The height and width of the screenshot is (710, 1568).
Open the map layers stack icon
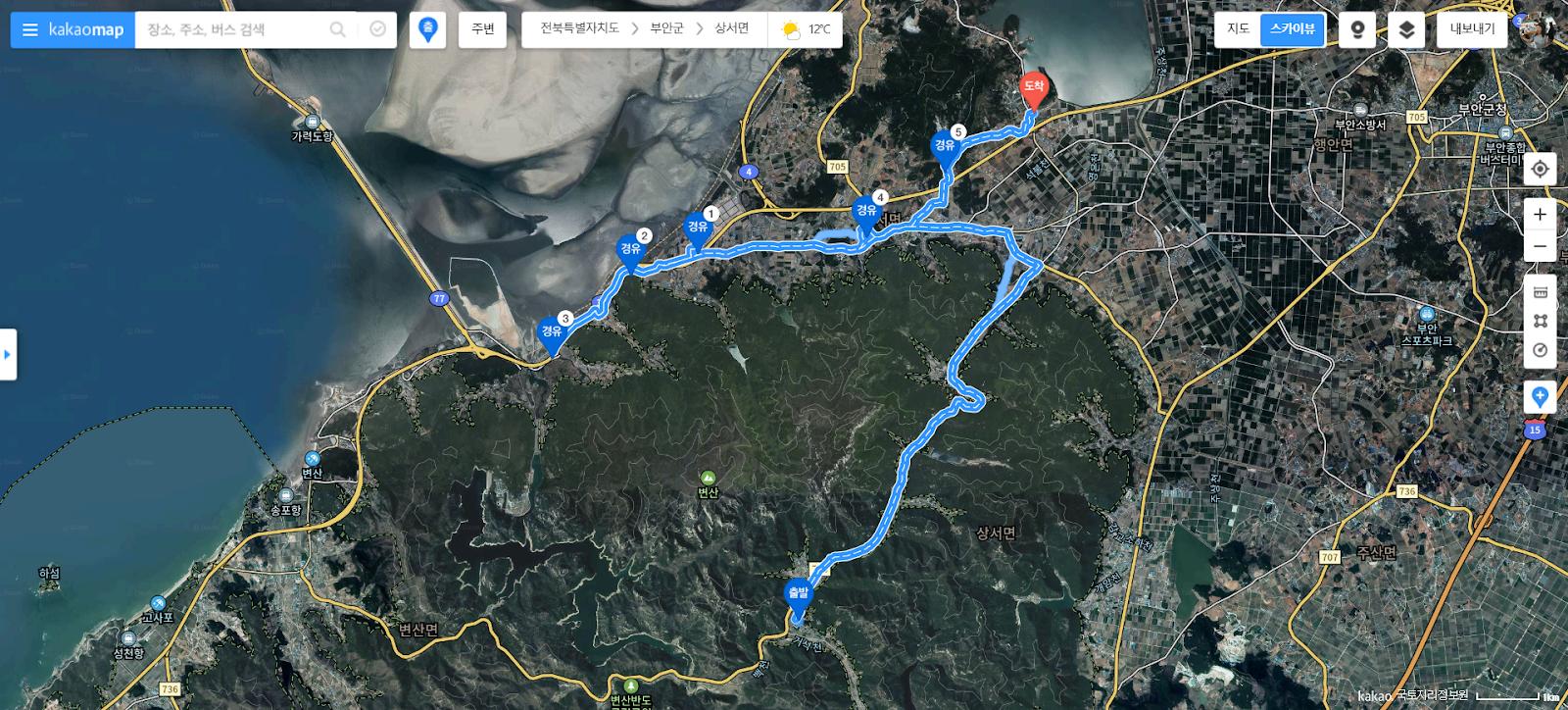[x=1406, y=30]
